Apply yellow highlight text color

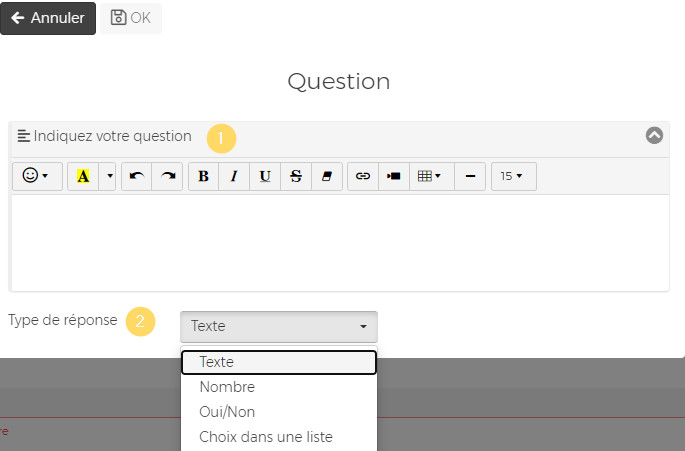[83, 176]
